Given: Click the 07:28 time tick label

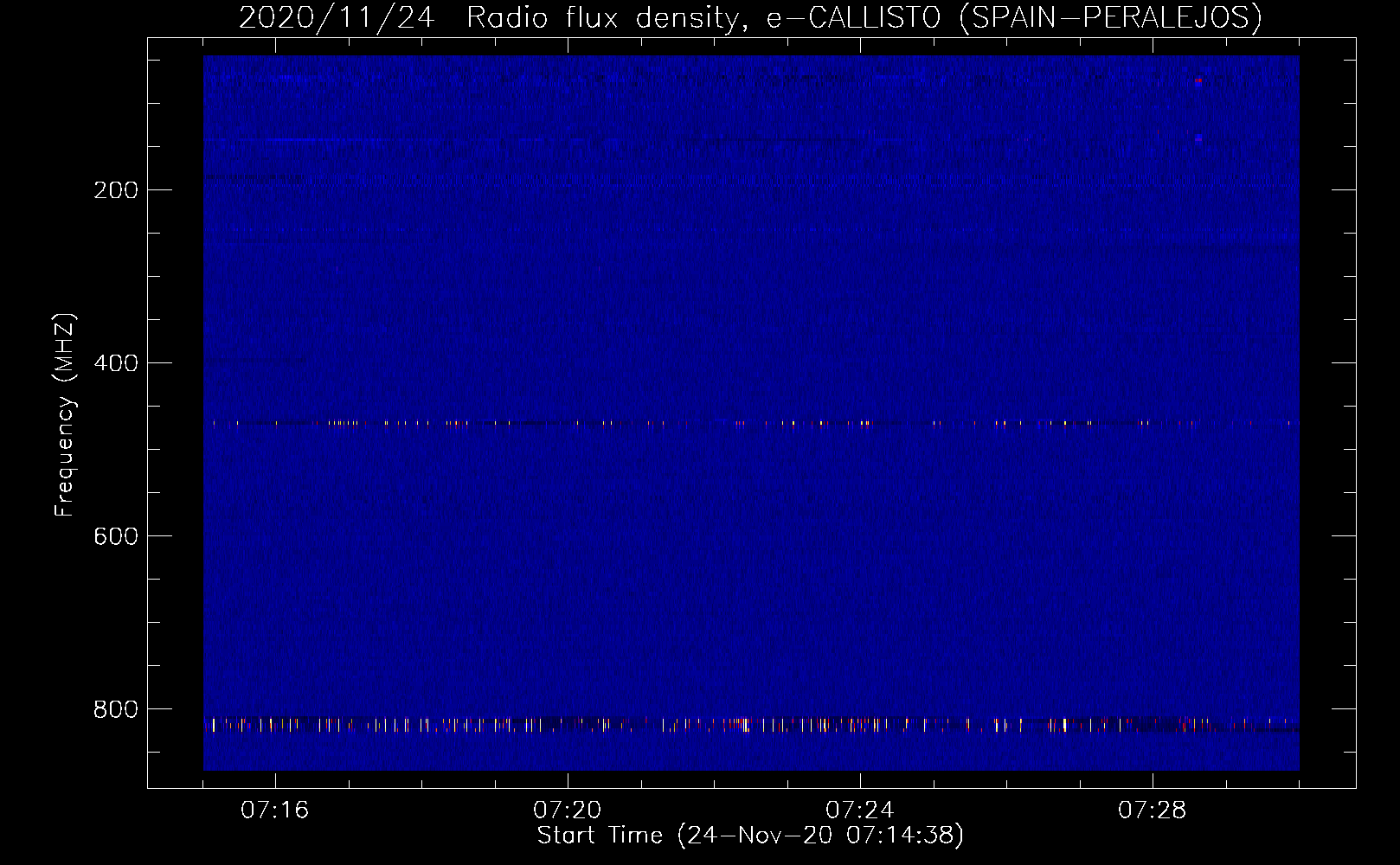Looking at the screenshot, I should (1153, 811).
